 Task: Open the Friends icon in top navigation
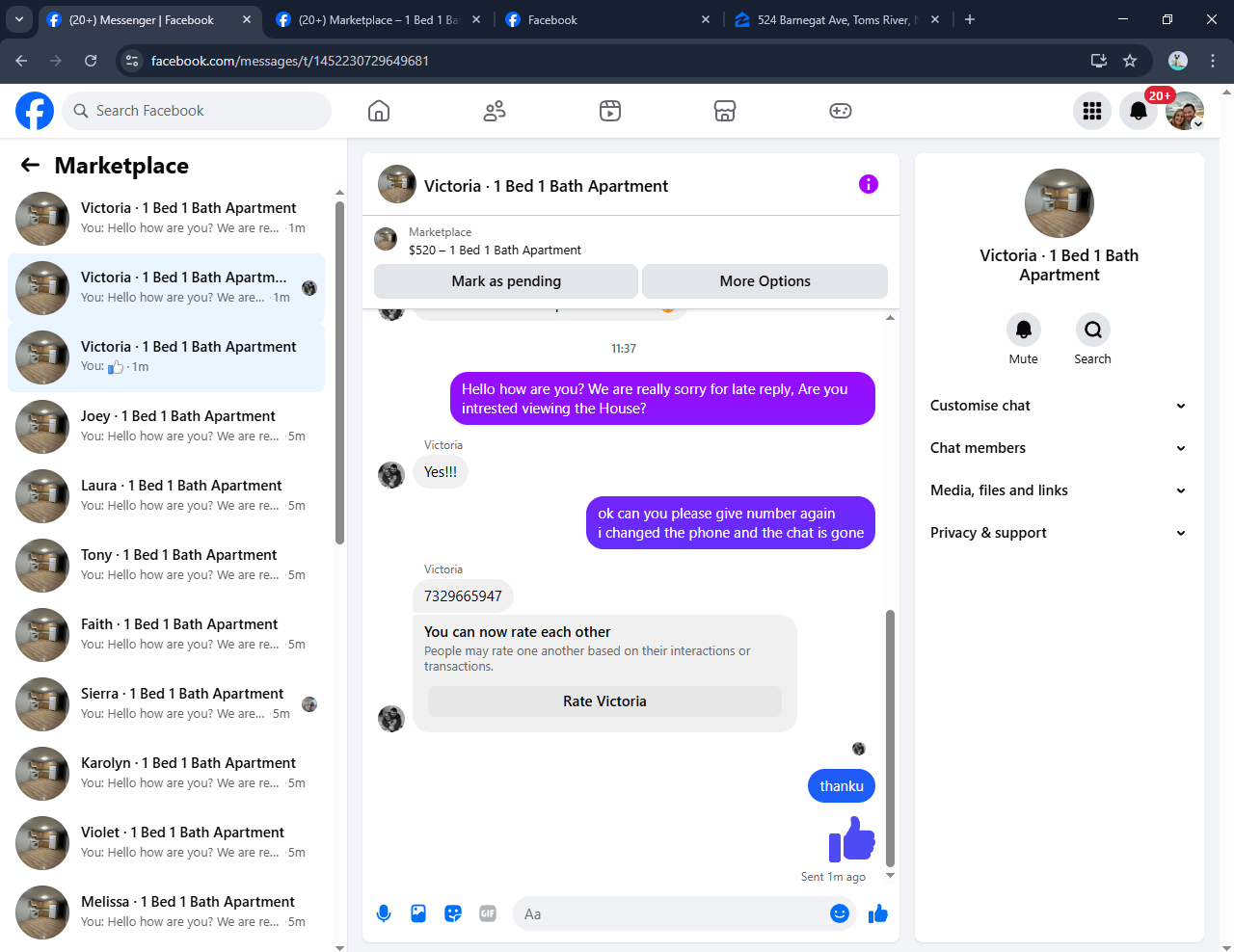pos(495,111)
